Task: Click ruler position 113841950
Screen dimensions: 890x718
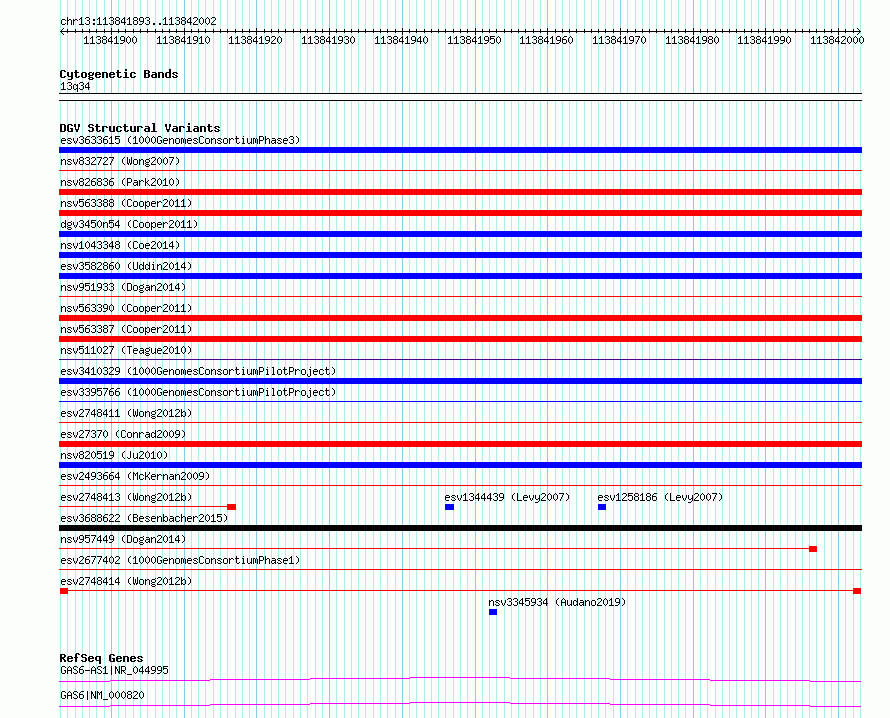Action: (475, 40)
